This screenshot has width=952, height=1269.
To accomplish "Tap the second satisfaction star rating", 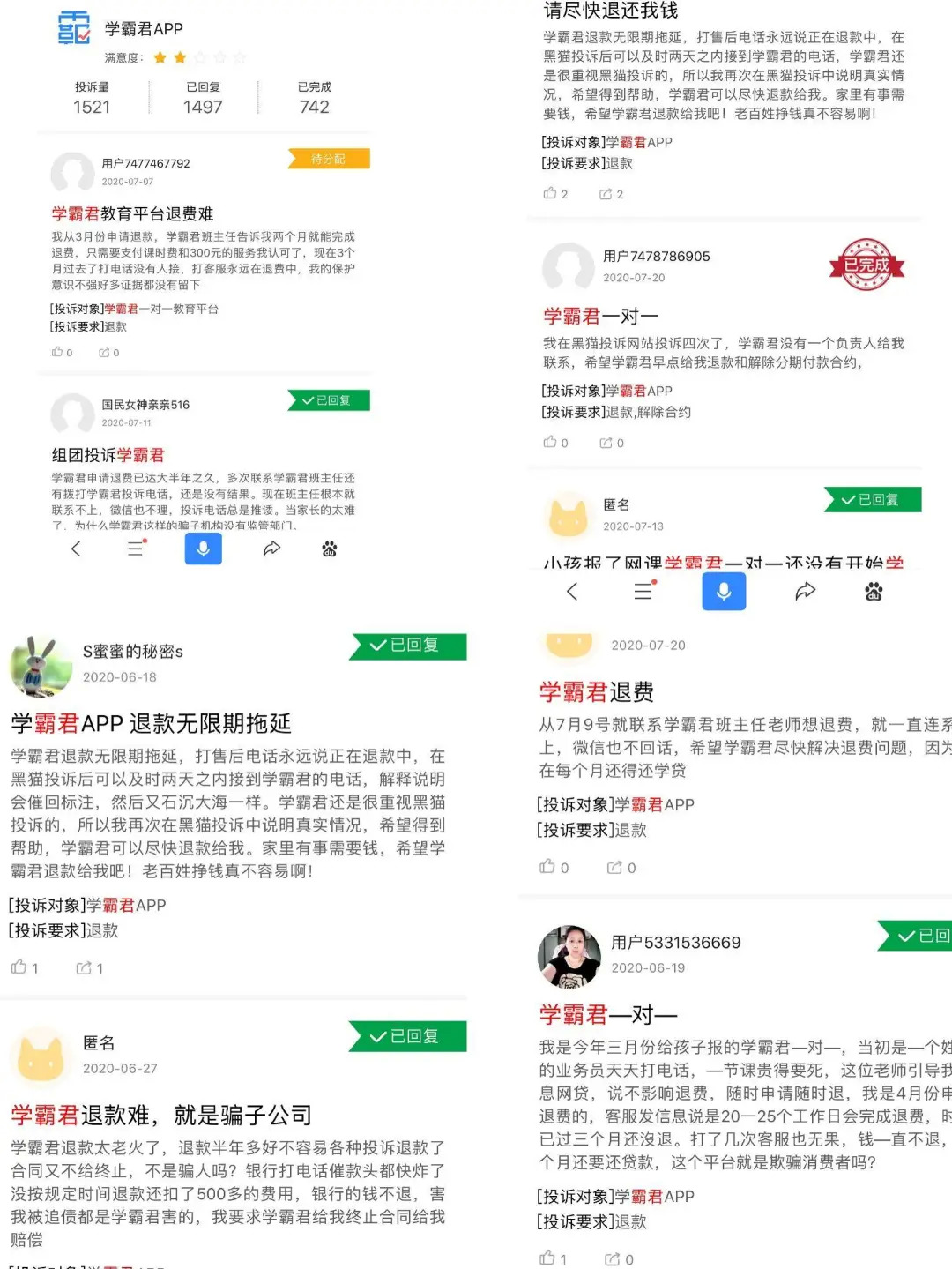I will [x=180, y=57].
